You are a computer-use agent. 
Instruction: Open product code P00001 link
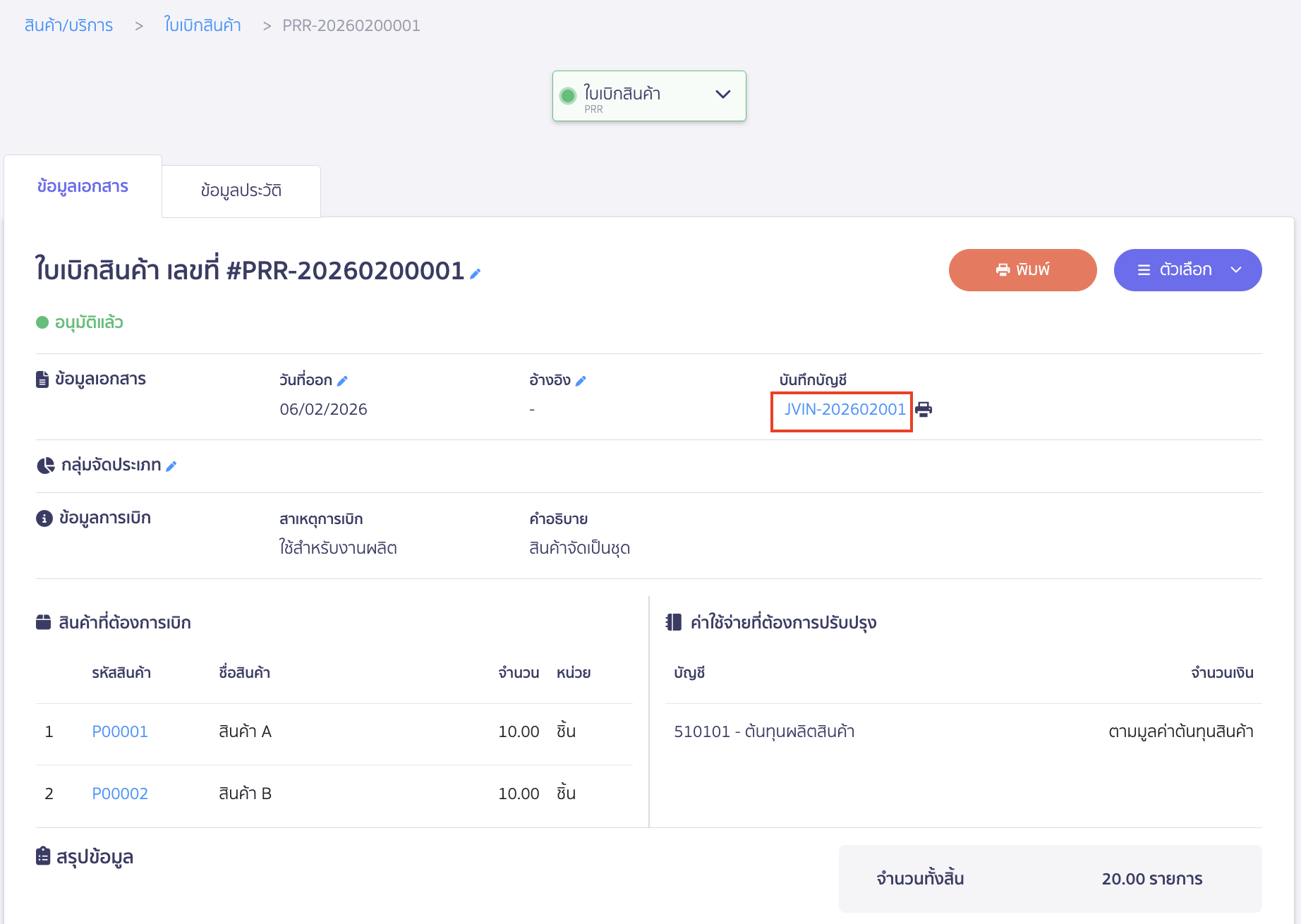(x=120, y=731)
